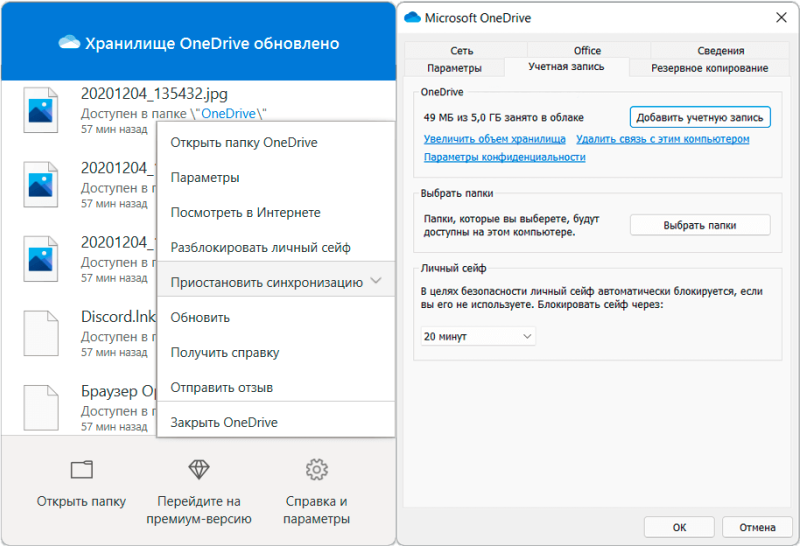Screen dimensions: 800x546
Task: Expand the Приостановить синхронизацию chevron
Action: coord(376,281)
